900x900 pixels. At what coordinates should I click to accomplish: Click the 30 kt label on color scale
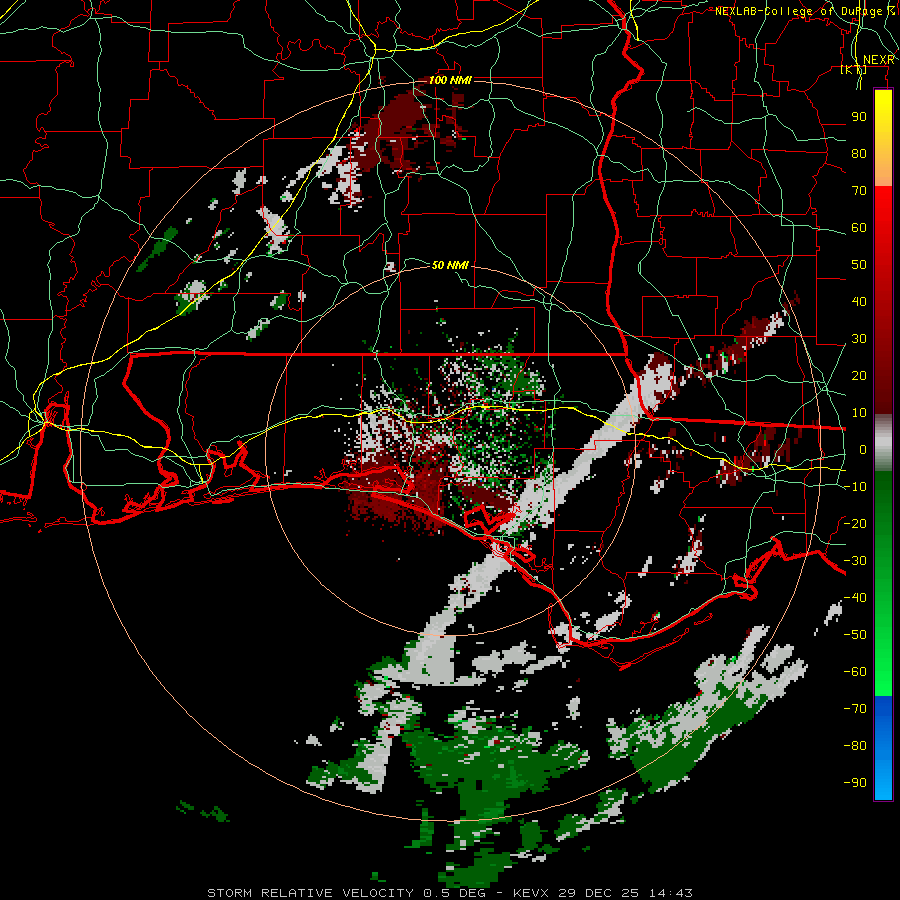click(859, 339)
